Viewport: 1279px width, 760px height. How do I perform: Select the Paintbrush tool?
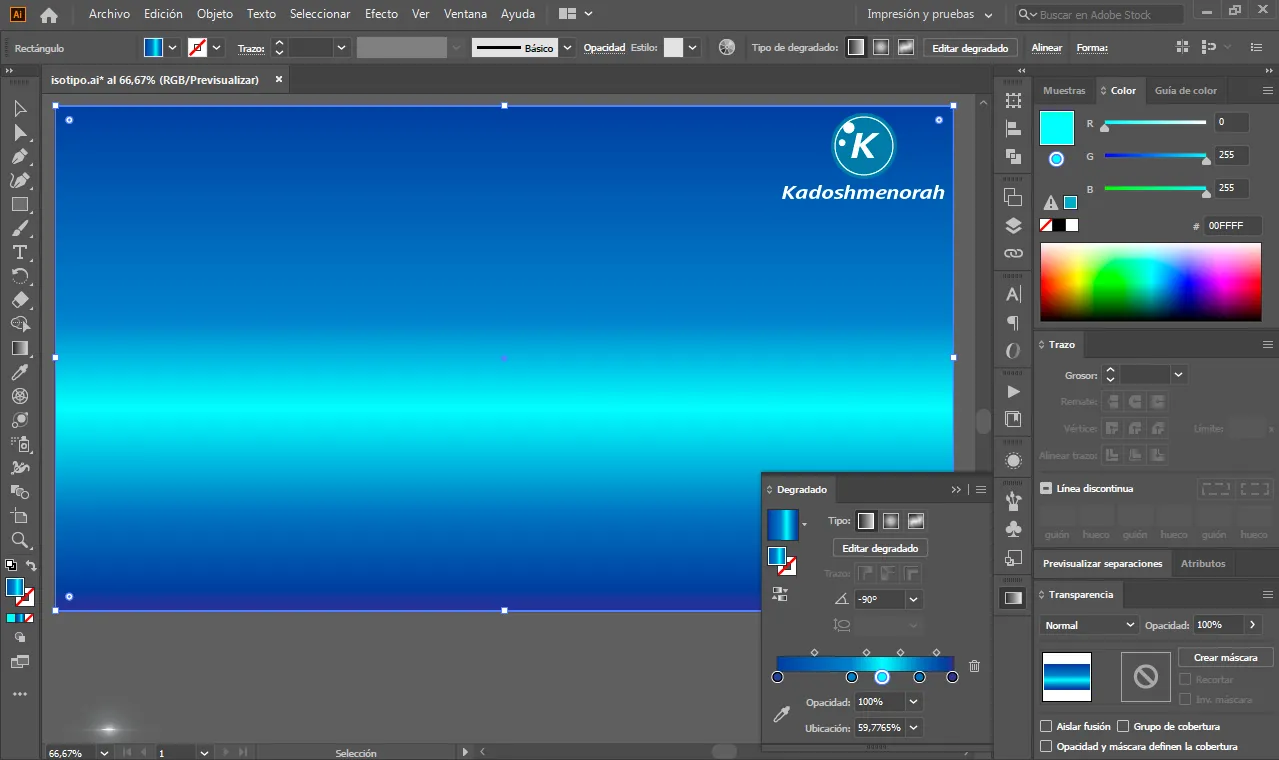coord(19,229)
